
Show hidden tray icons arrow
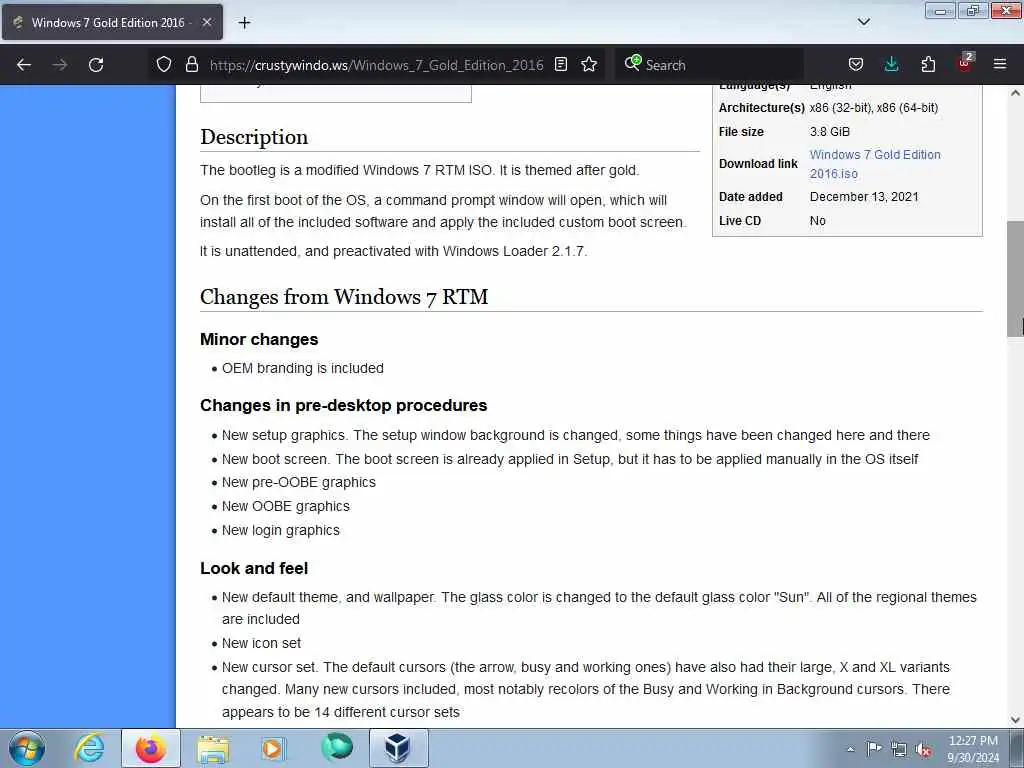click(x=850, y=749)
